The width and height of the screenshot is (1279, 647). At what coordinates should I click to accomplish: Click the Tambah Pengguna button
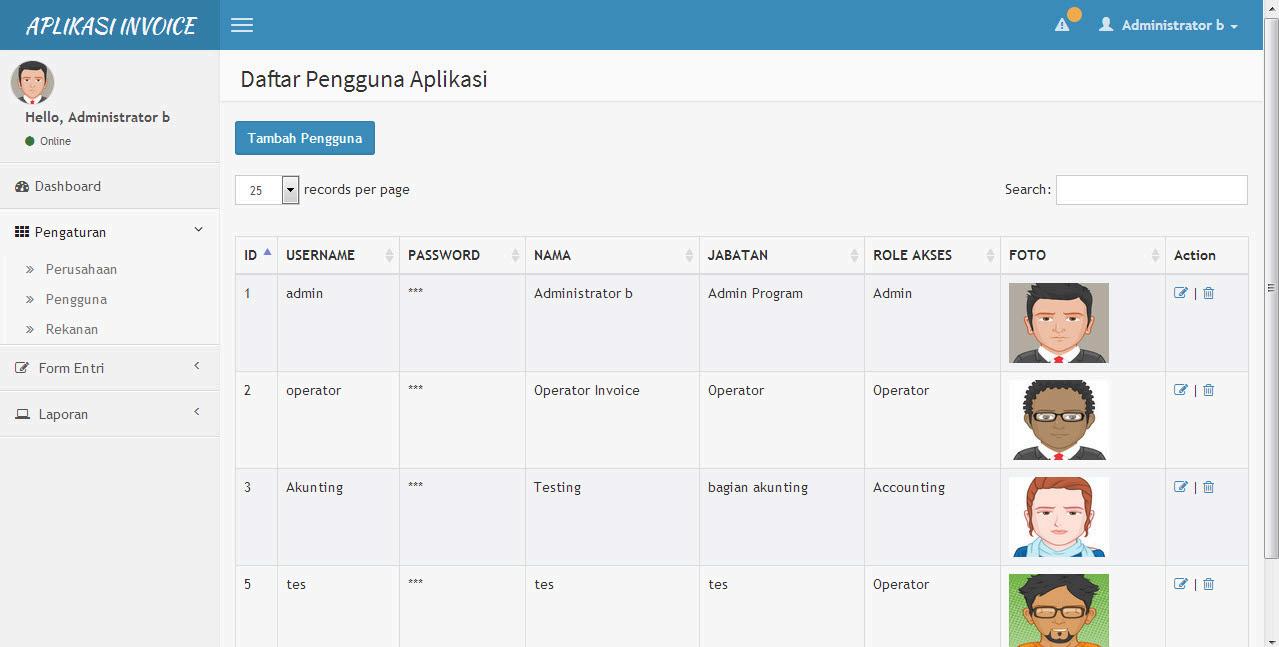(x=305, y=138)
